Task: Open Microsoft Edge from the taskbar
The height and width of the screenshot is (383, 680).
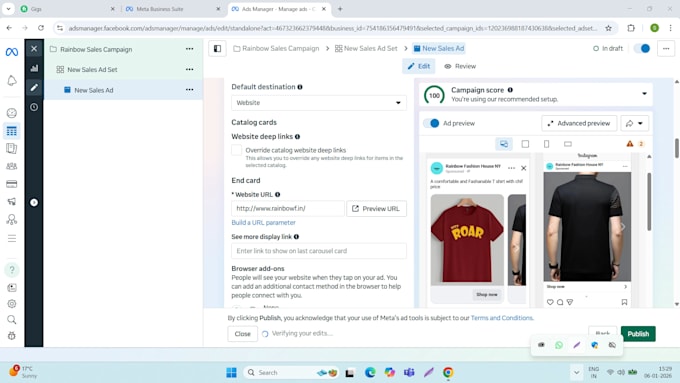Action: point(370,372)
